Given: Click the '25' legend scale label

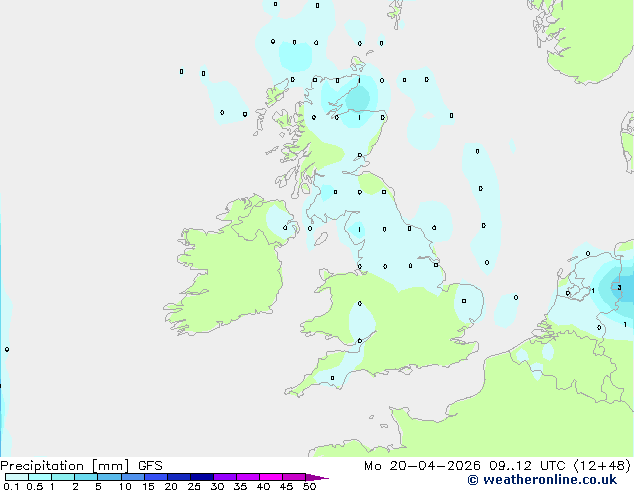Looking at the screenshot, I should point(194,486).
